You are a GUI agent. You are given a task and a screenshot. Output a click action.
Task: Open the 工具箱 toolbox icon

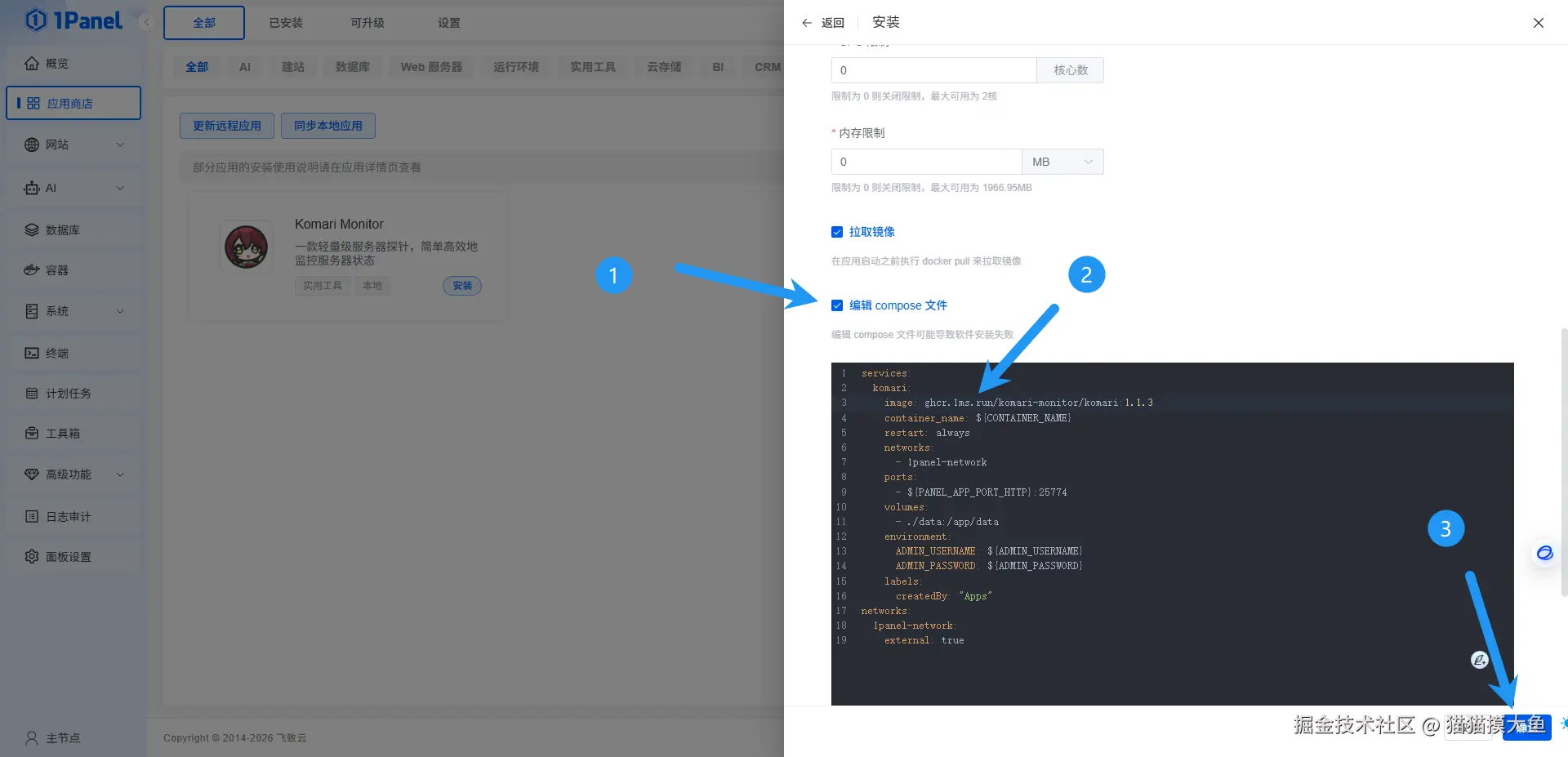point(32,434)
